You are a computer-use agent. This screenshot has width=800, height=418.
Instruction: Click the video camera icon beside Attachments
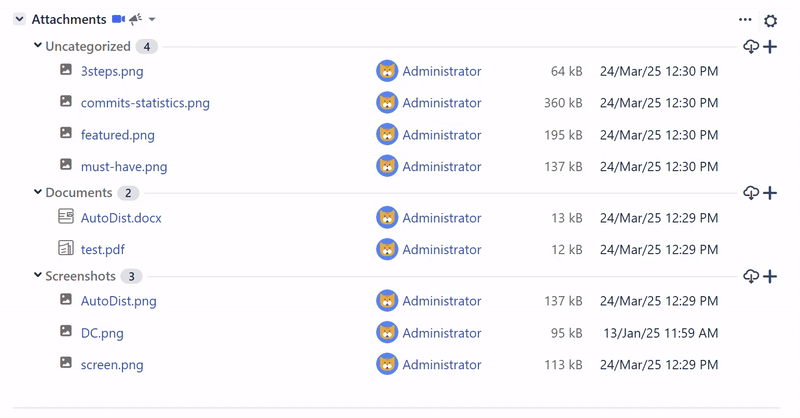(118, 19)
